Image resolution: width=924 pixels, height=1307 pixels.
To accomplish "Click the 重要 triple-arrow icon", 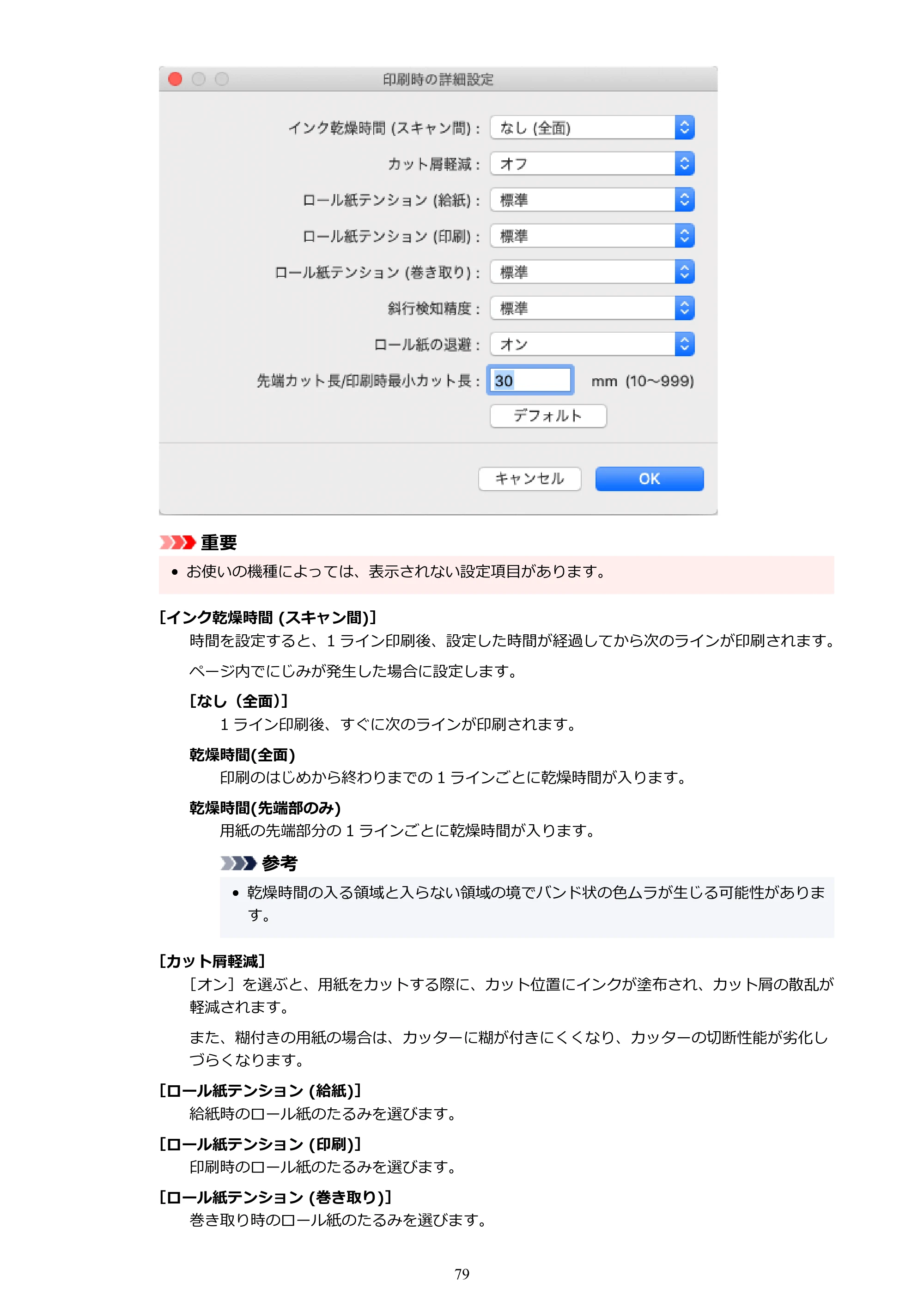I will coord(177,542).
